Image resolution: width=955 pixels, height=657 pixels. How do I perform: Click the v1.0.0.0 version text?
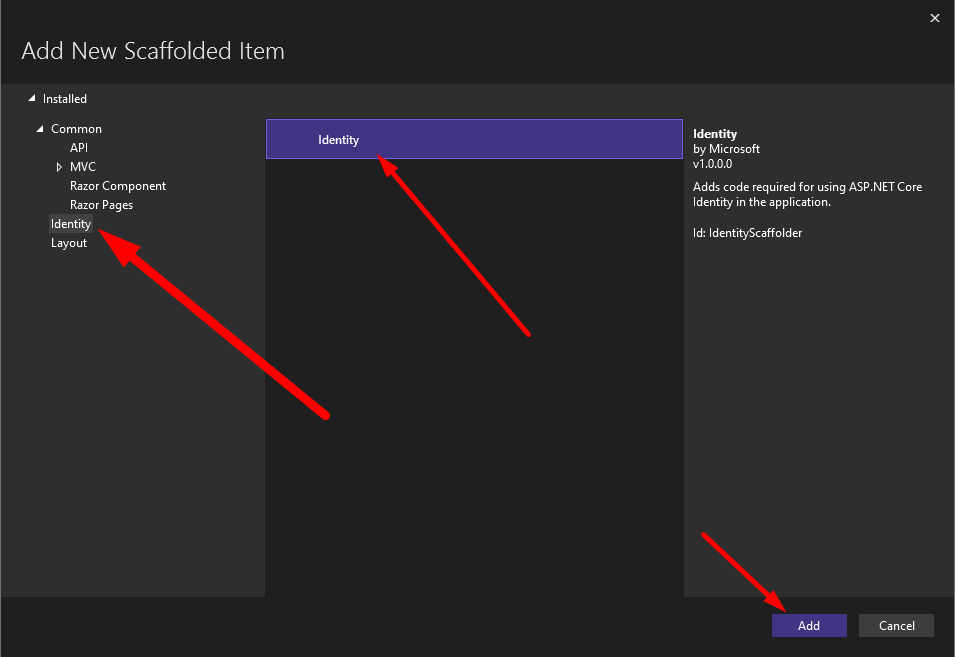pos(713,164)
